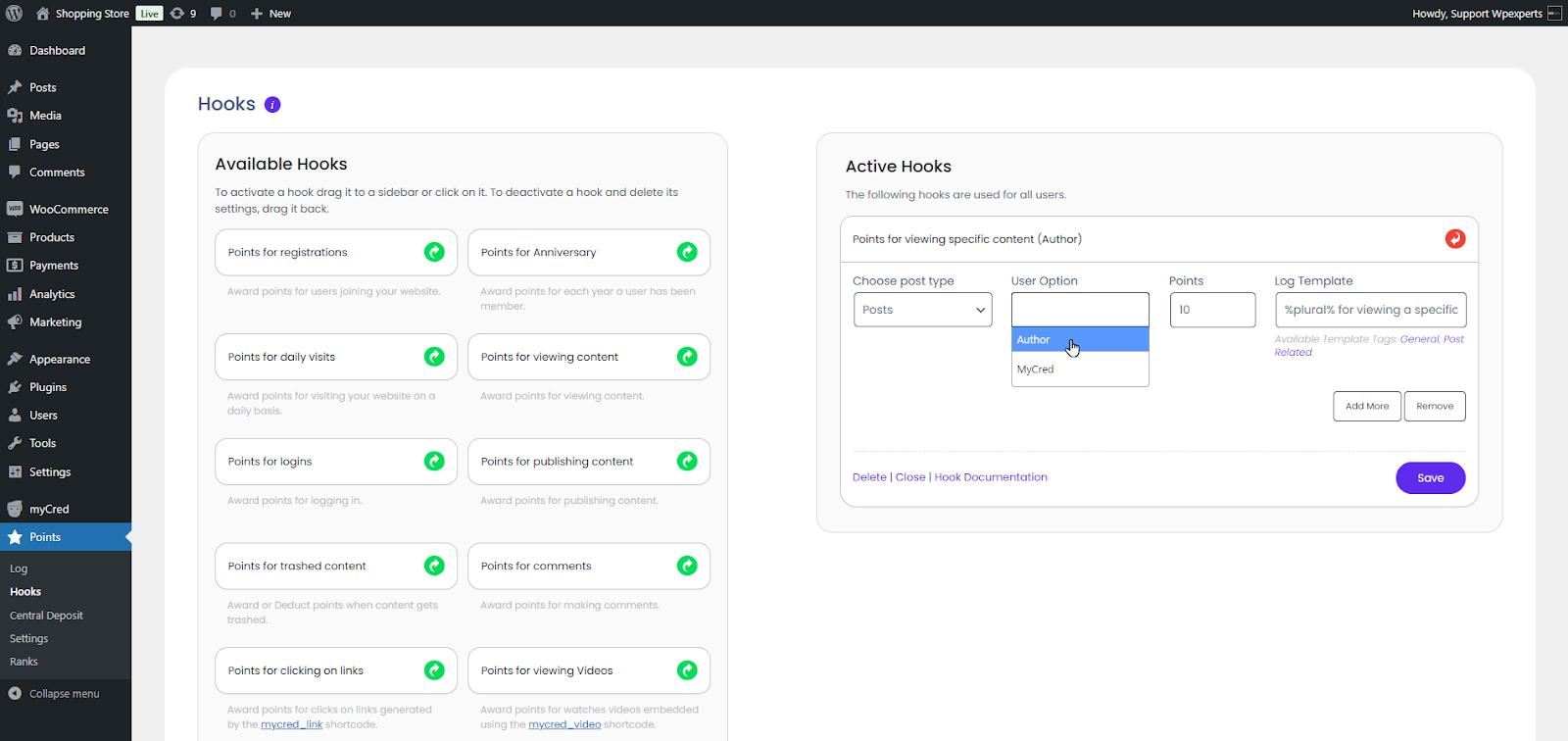1568x741 pixels.
Task: Click the Hooks info icon
Action: click(272, 105)
